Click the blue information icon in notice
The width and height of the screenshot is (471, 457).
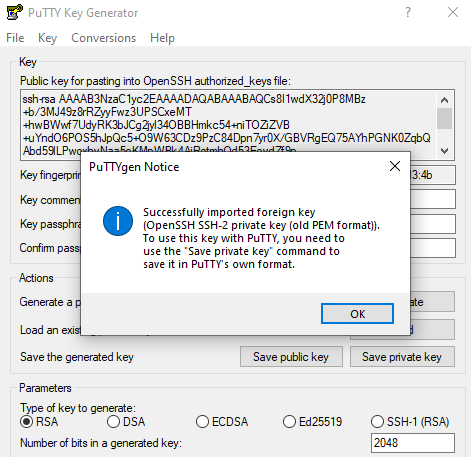pyautogui.click(x=118, y=221)
